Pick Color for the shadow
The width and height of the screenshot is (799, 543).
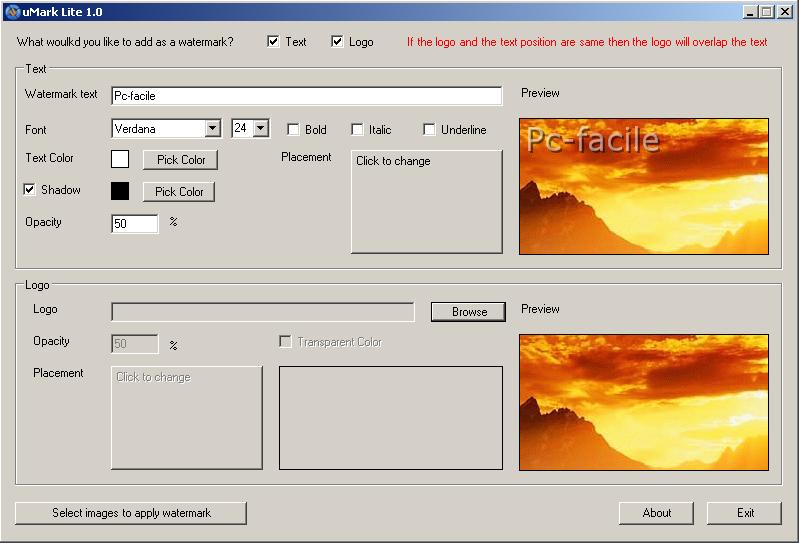tap(179, 192)
